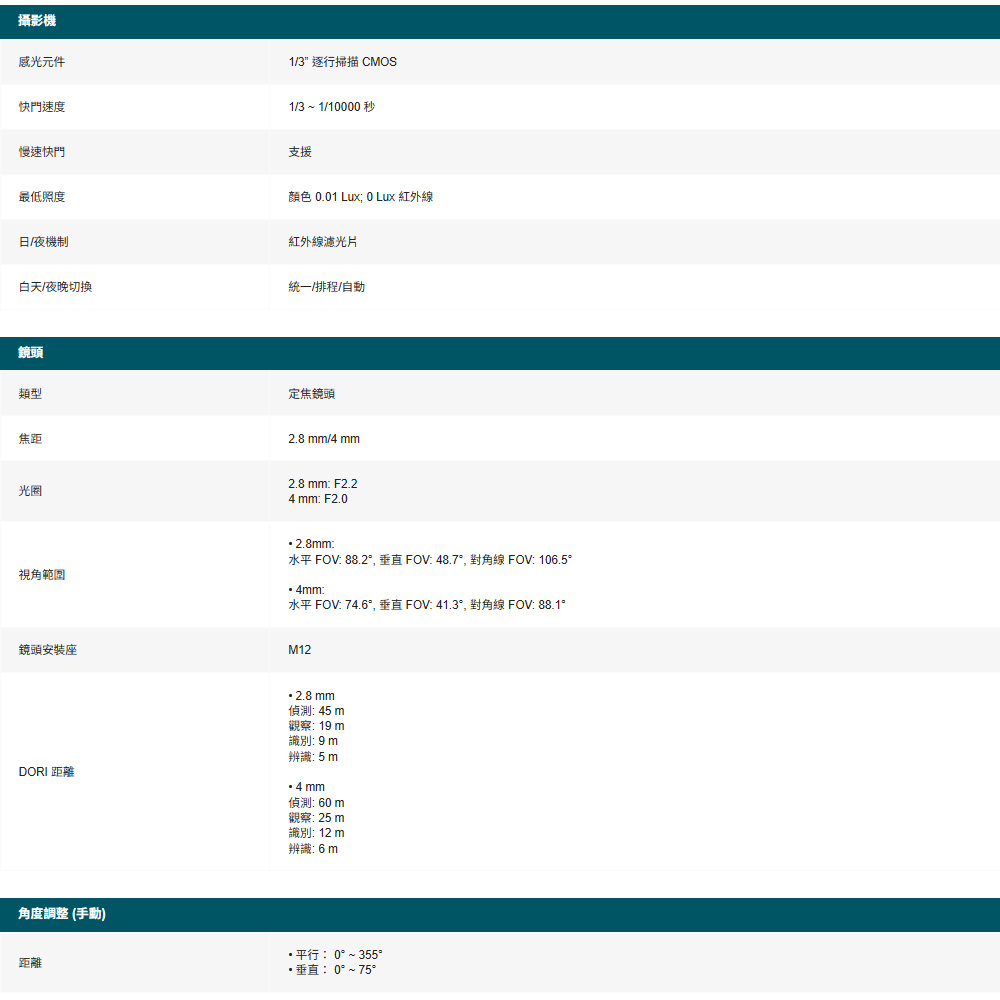Viewport: 1000px width, 1000px height.
Task: Select the 慢速快門 row label
Action: 42,152
